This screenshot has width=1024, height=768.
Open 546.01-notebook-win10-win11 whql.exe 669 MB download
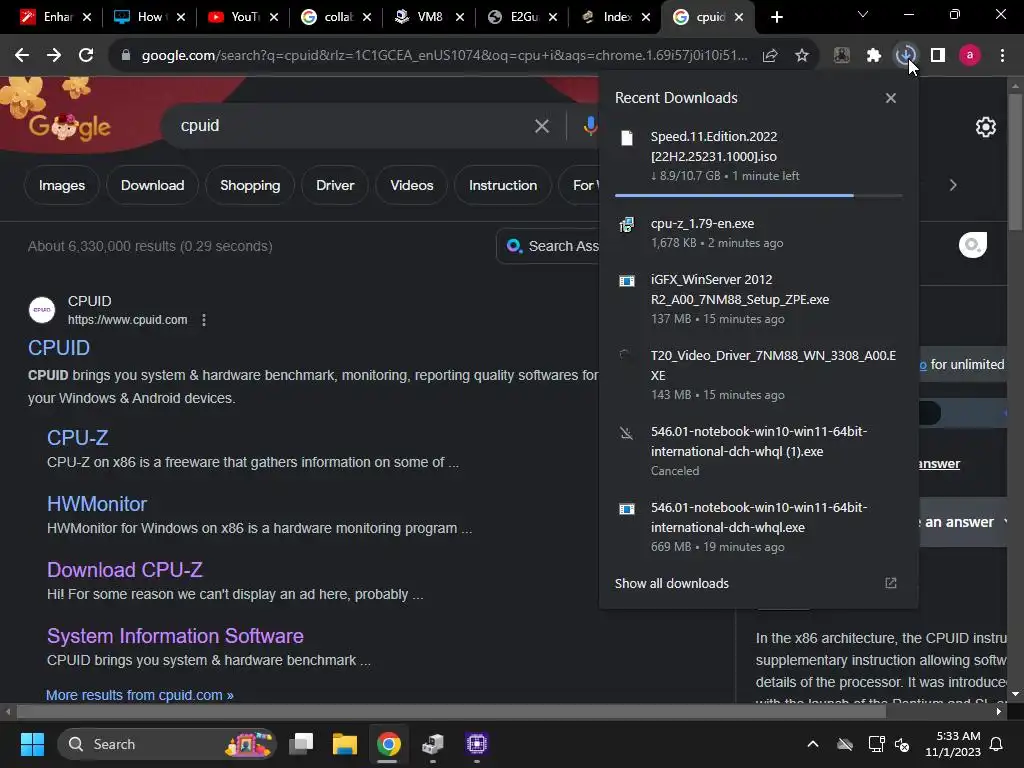tap(758, 526)
